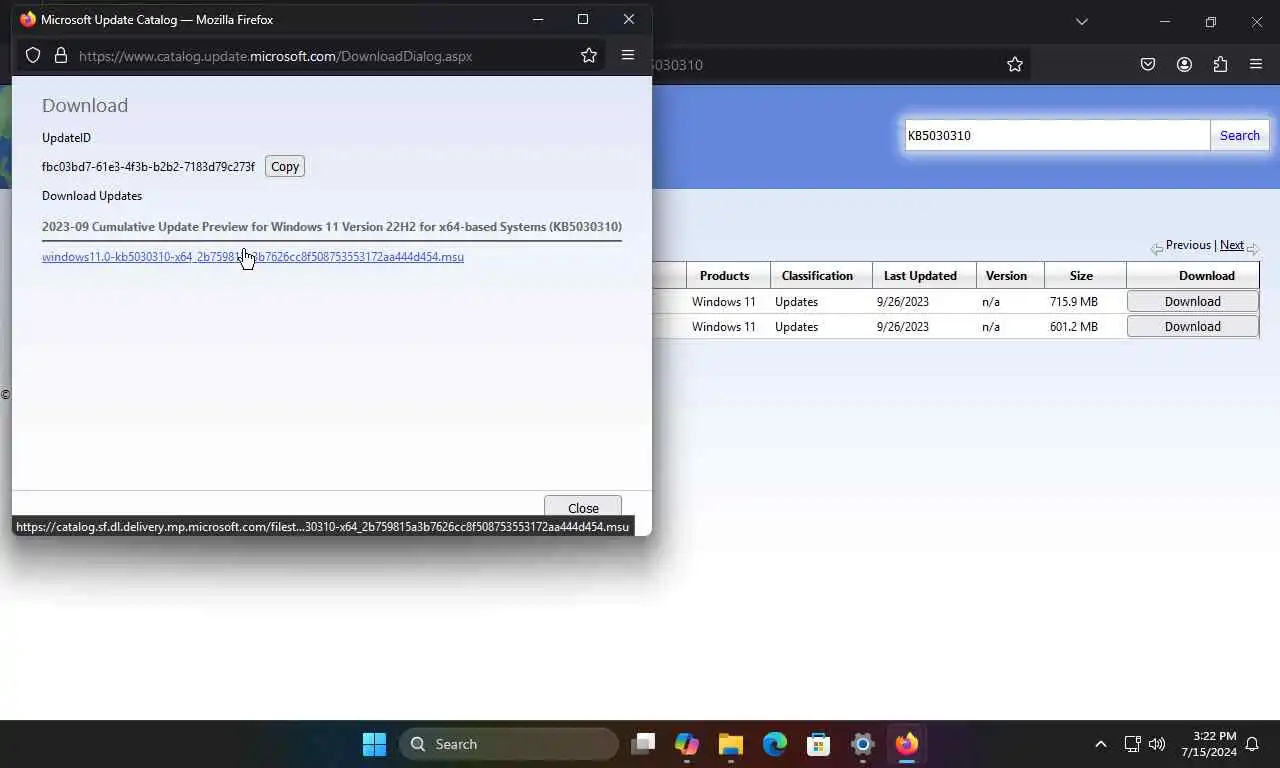
Task: Open Settings gear from the taskbar
Action: coord(863,744)
